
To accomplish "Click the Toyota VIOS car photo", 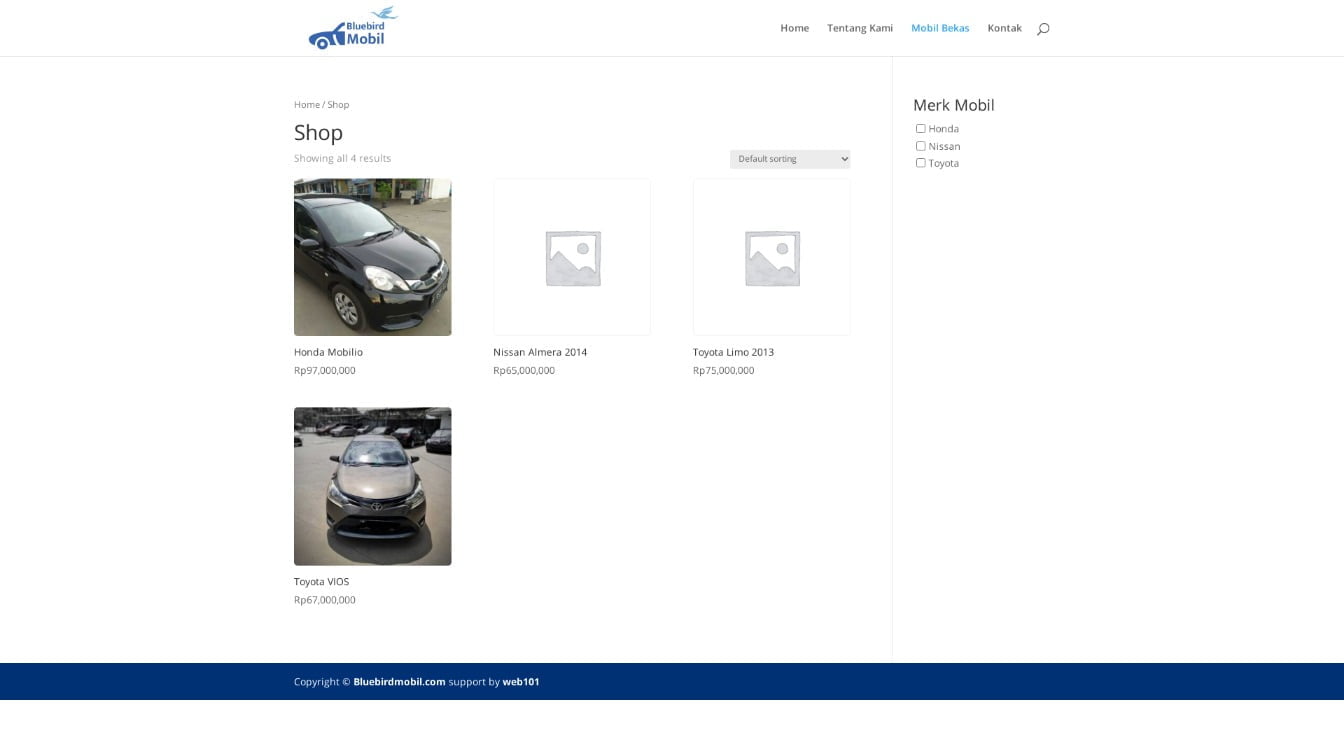I will tap(373, 486).
